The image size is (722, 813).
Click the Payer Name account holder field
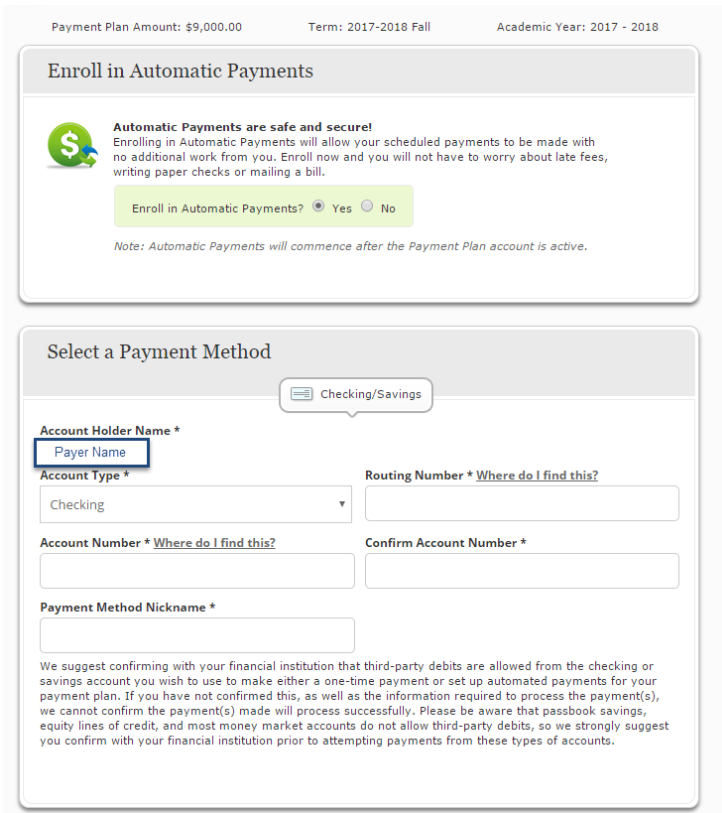click(92, 453)
